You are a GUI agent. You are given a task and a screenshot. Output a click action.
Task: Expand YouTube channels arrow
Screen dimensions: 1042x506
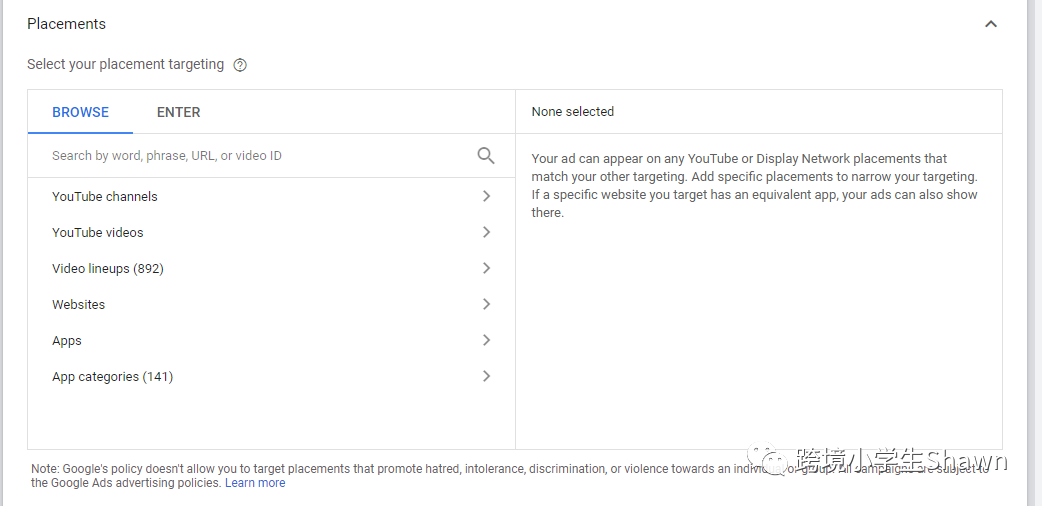coord(486,196)
